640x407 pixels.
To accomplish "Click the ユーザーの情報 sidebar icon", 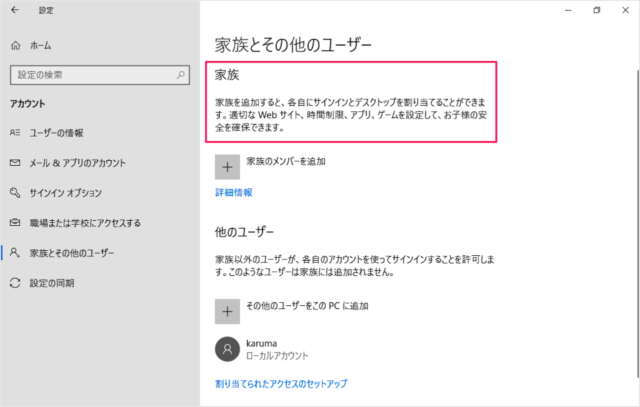I will click(14, 132).
